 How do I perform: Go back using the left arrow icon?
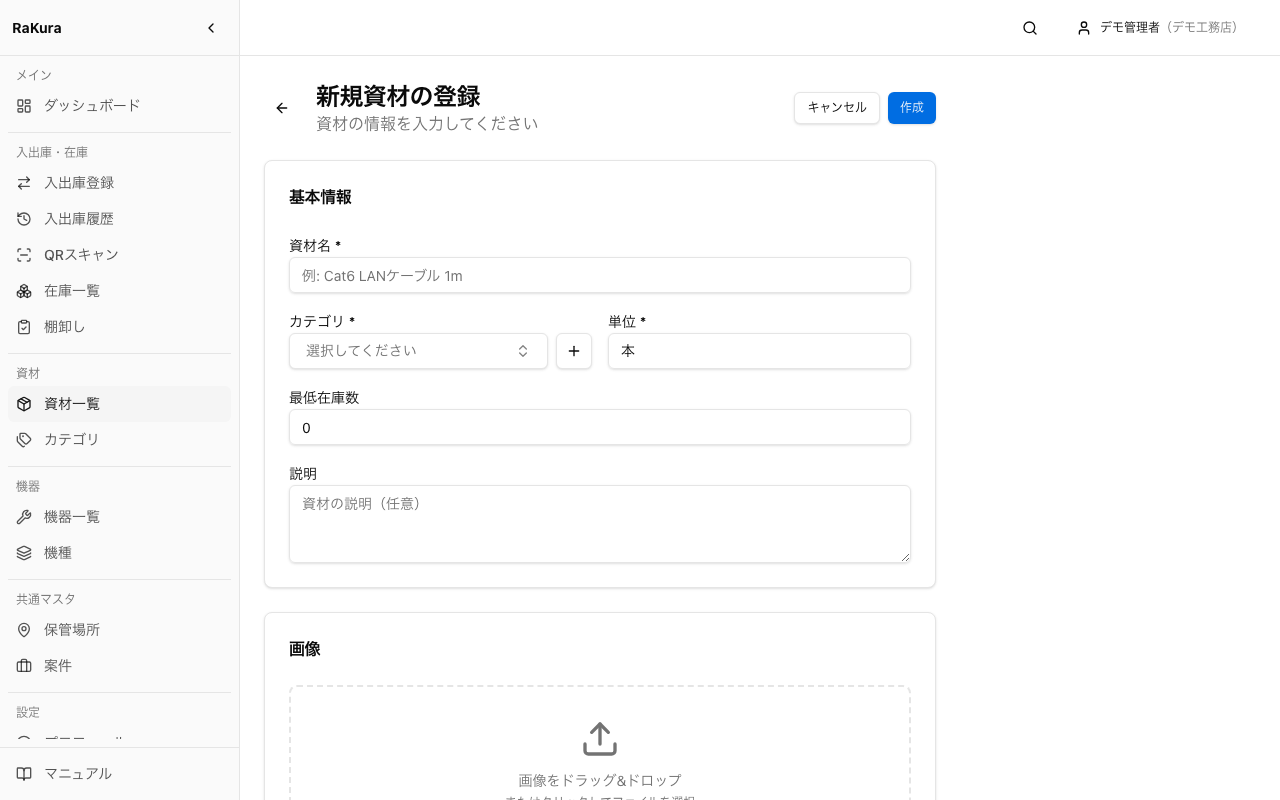[x=282, y=108]
